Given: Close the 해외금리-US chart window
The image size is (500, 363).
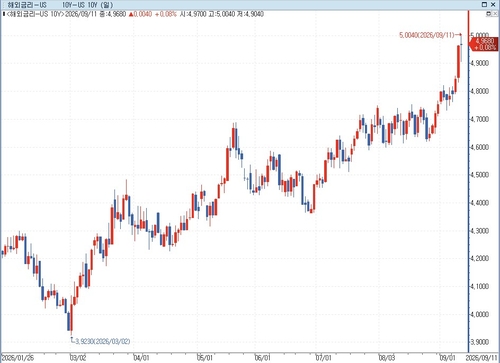Looking at the screenshot, I should [493, 4].
